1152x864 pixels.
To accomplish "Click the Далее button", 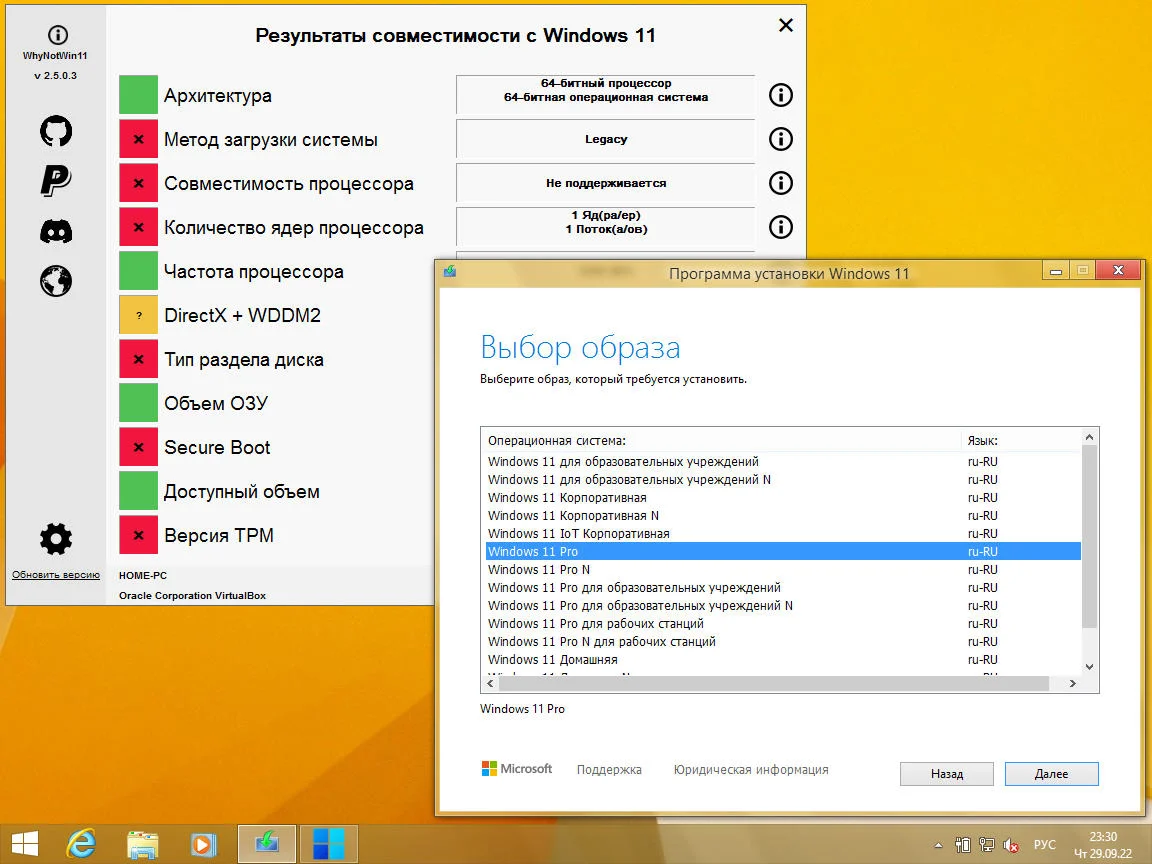I will pyautogui.click(x=1051, y=774).
